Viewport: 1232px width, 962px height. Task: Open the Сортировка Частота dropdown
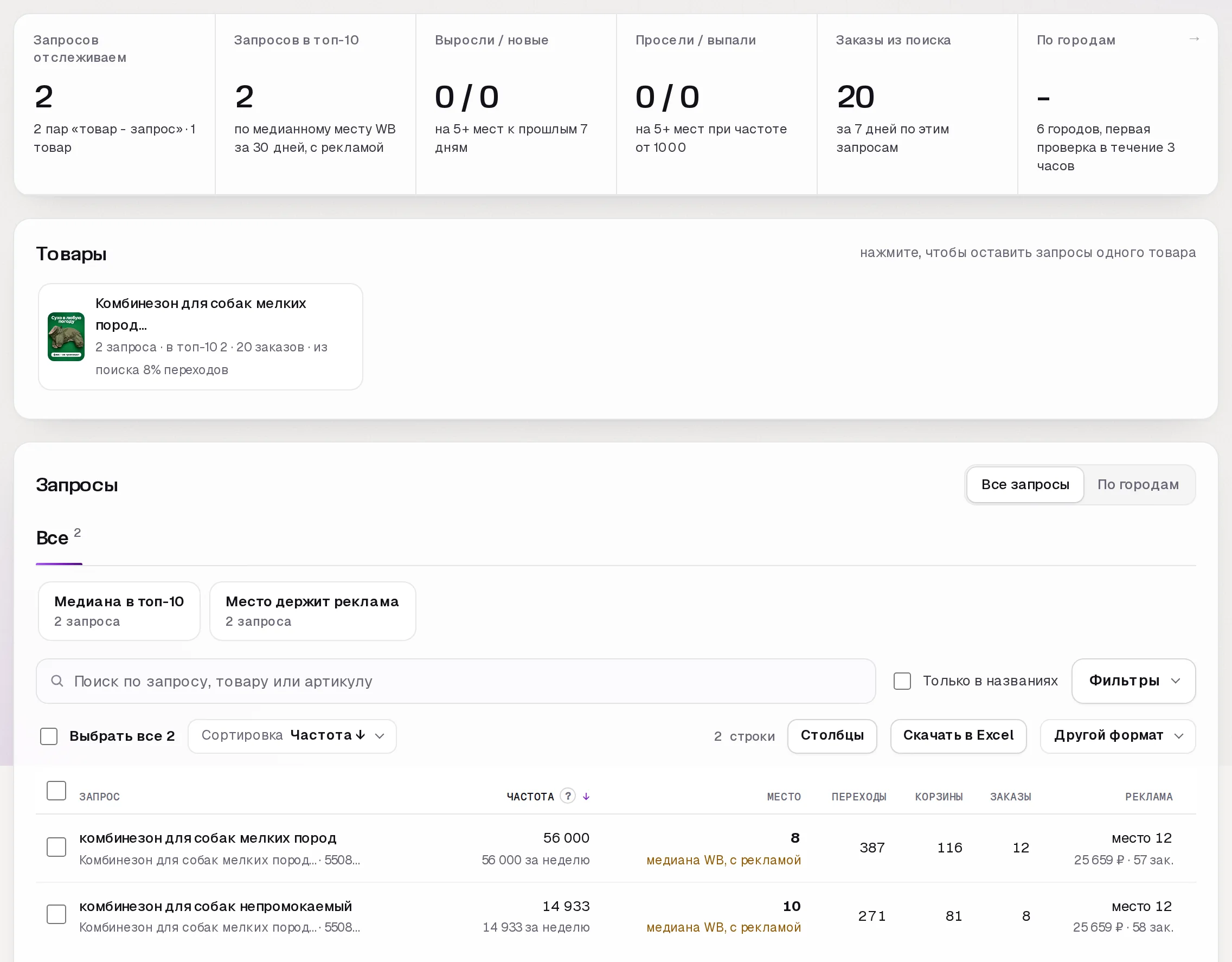point(292,736)
